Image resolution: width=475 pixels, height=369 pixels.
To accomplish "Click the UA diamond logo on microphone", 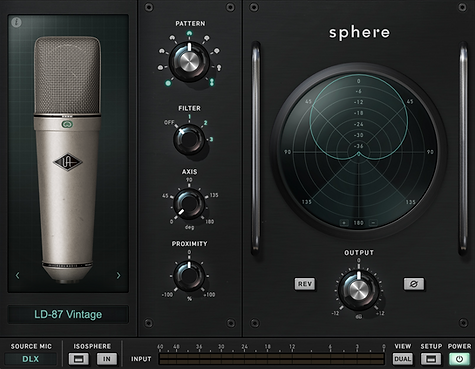I will (x=68, y=162).
